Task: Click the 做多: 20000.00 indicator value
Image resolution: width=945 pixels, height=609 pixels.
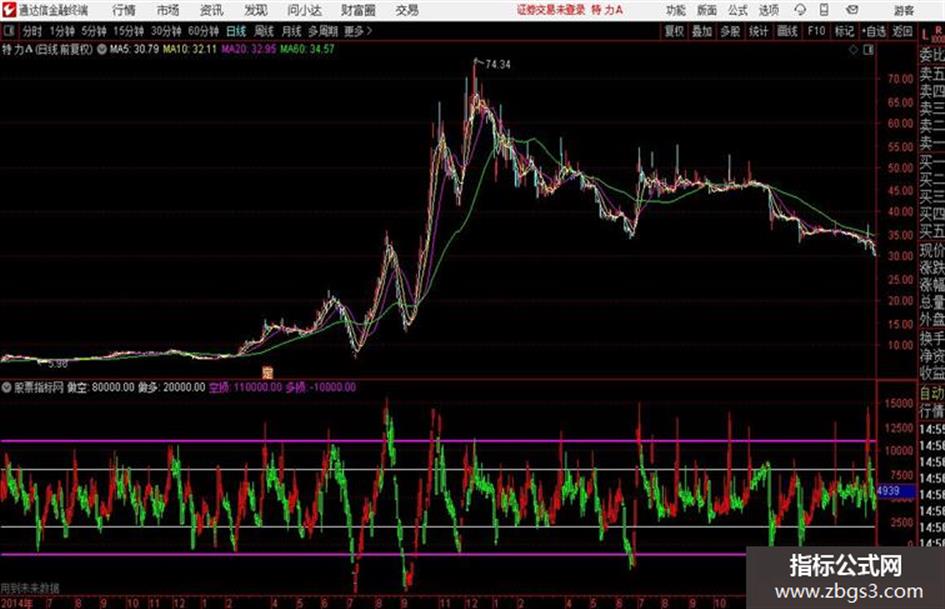Action: 171,387
